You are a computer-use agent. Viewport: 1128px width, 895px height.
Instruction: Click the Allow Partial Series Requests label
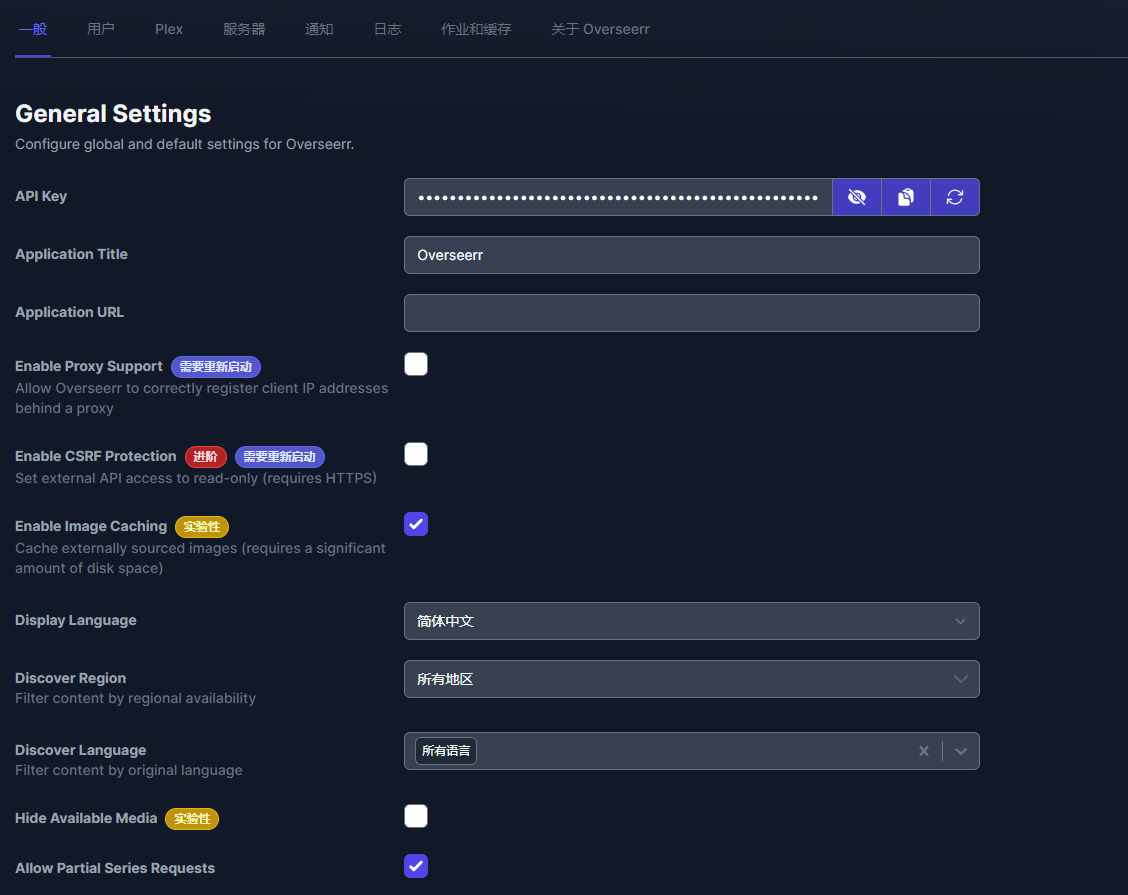(115, 868)
